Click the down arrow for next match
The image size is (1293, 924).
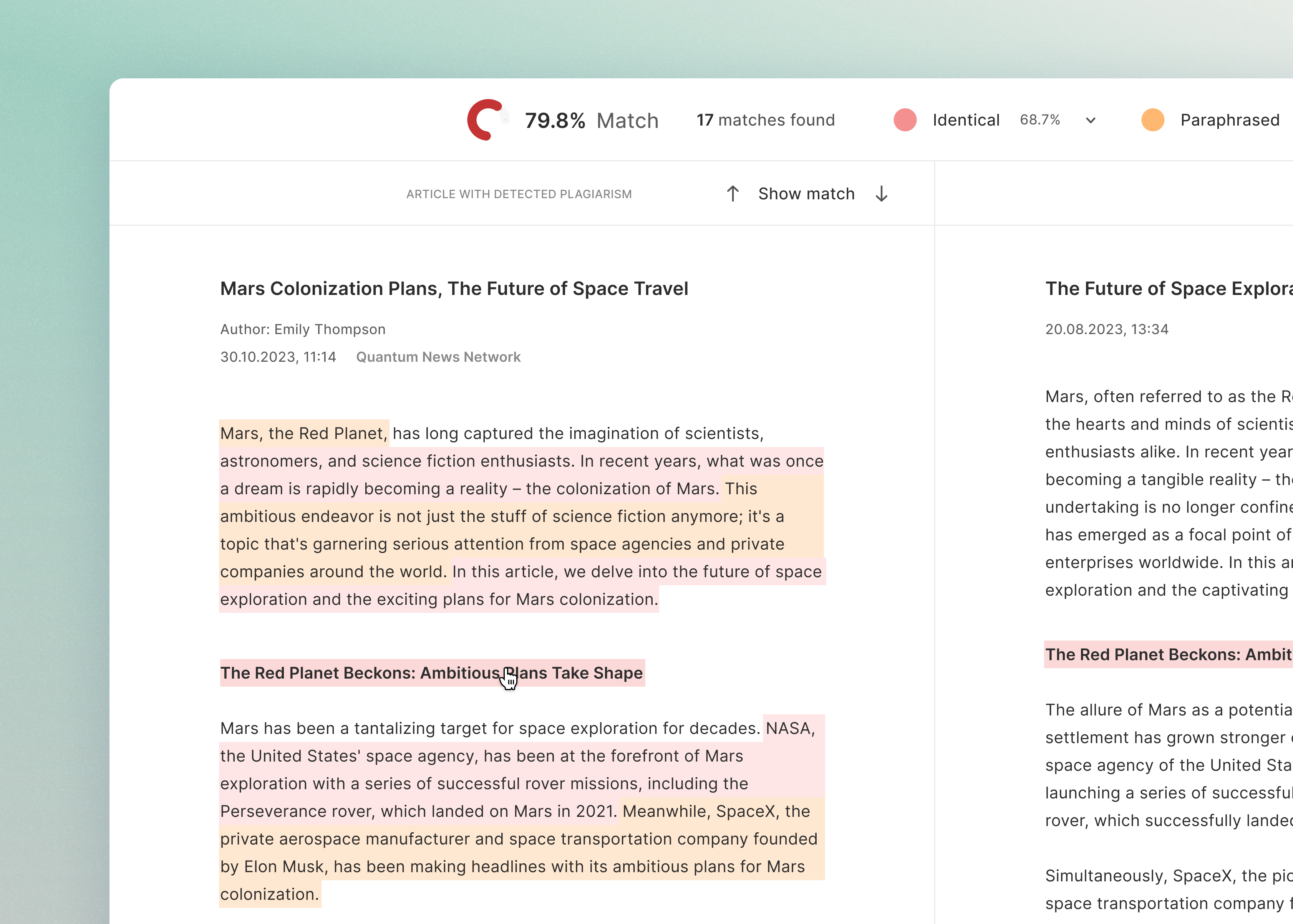point(882,194)
